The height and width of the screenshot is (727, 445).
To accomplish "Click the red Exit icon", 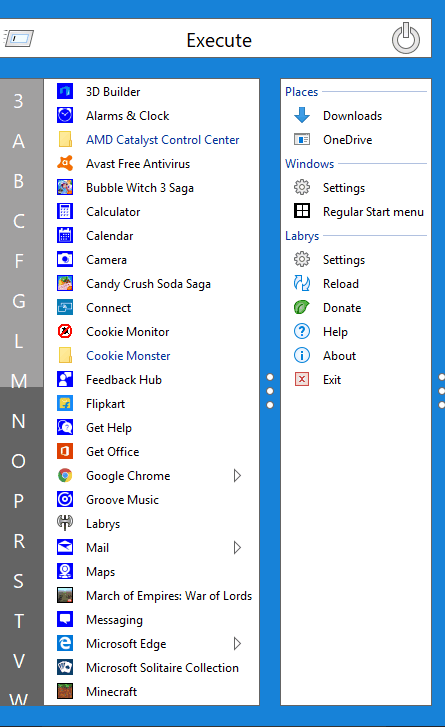I will click(x=302, y=379).
